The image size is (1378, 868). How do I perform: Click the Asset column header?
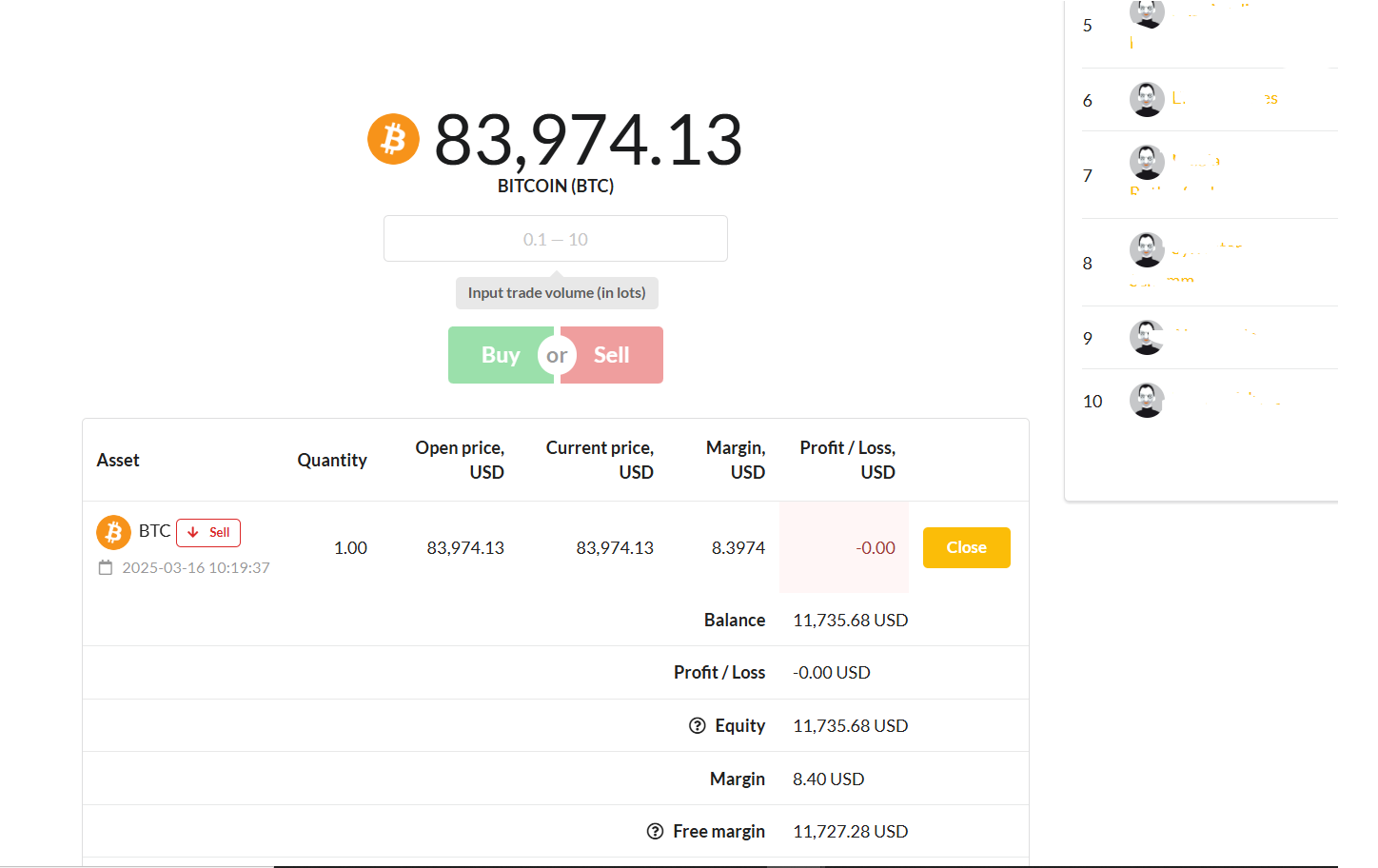[118, 460]
